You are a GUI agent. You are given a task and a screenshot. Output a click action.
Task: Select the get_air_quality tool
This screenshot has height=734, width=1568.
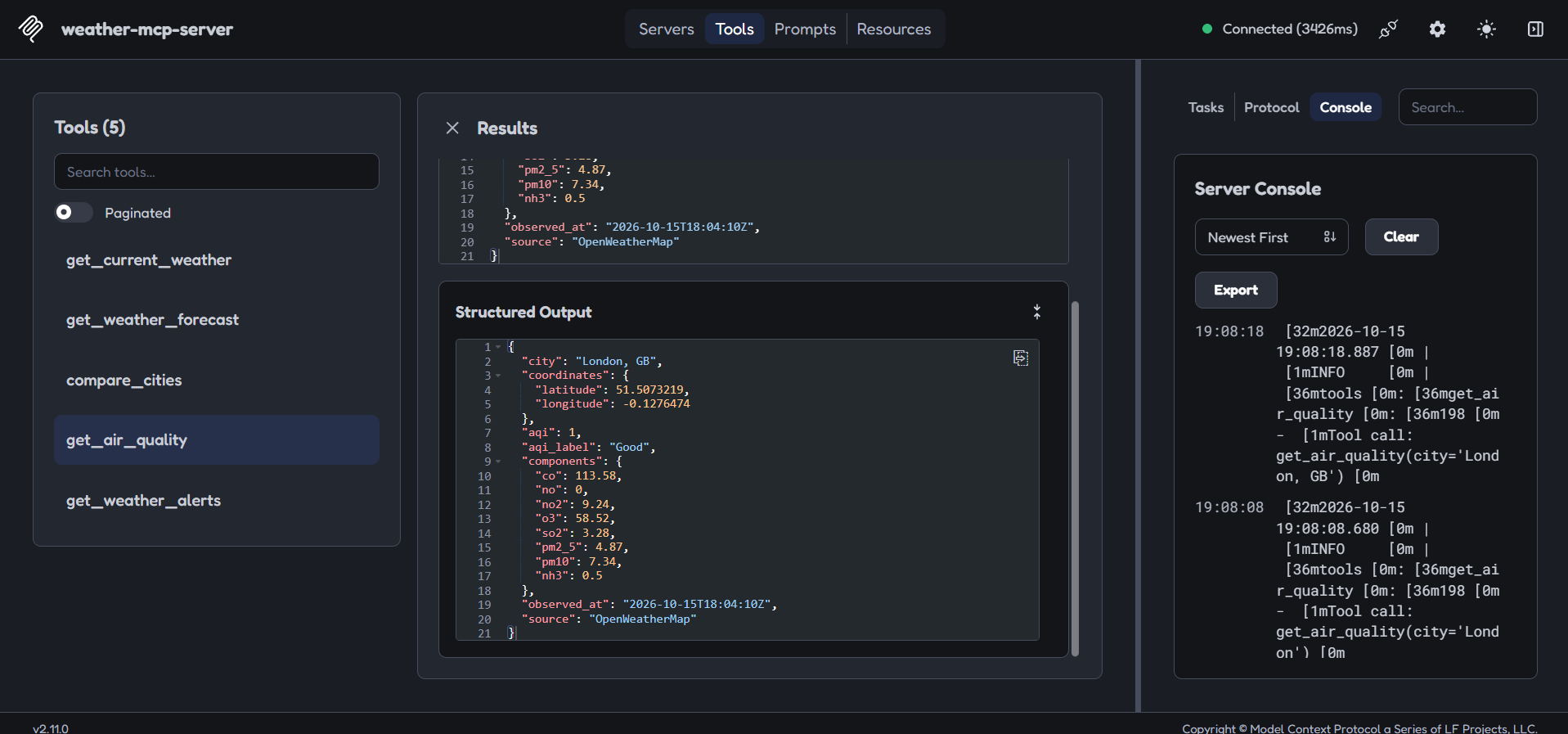click(217, 440)
